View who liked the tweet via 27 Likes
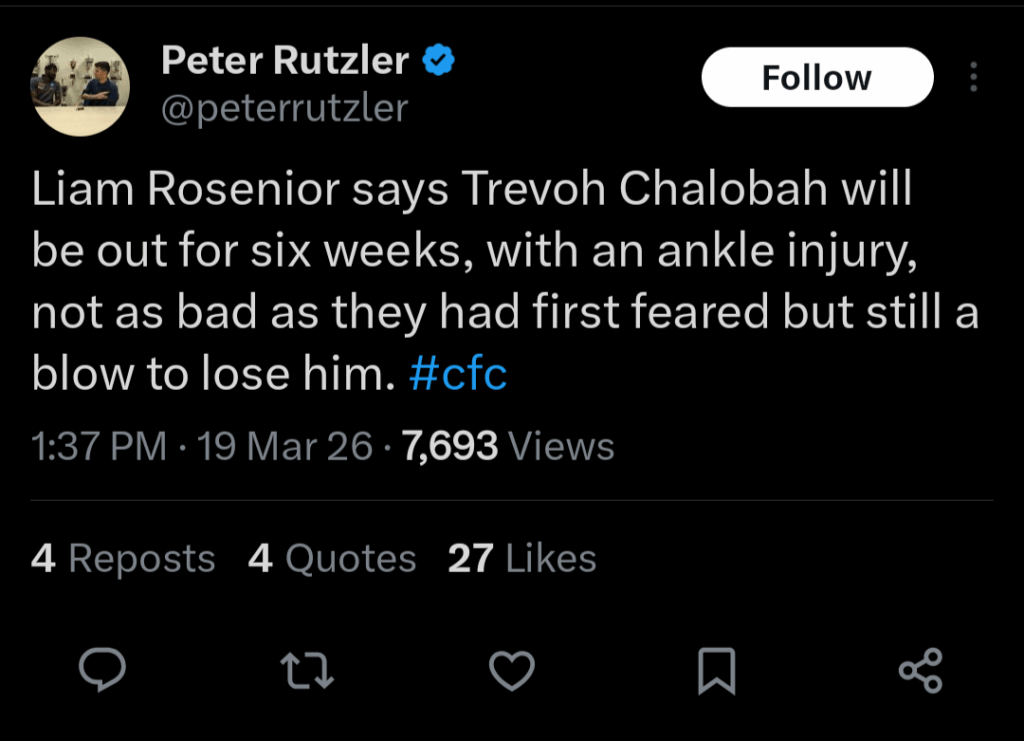Viewport: 1024px width, 741px height. [x=521, y=558]
